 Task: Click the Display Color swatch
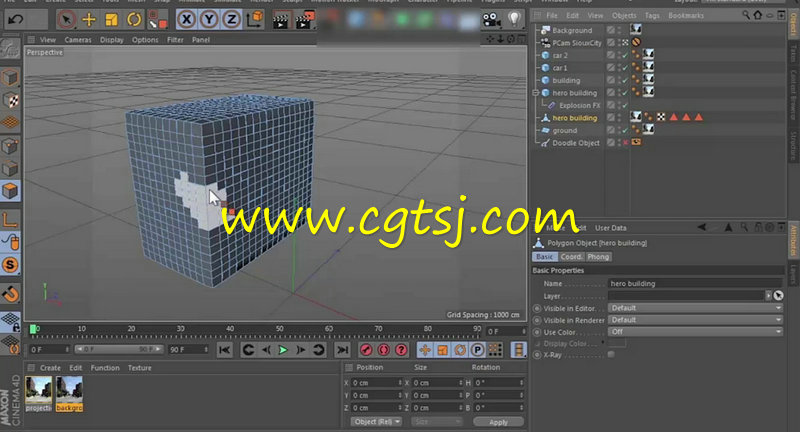[x=617, y=343]
